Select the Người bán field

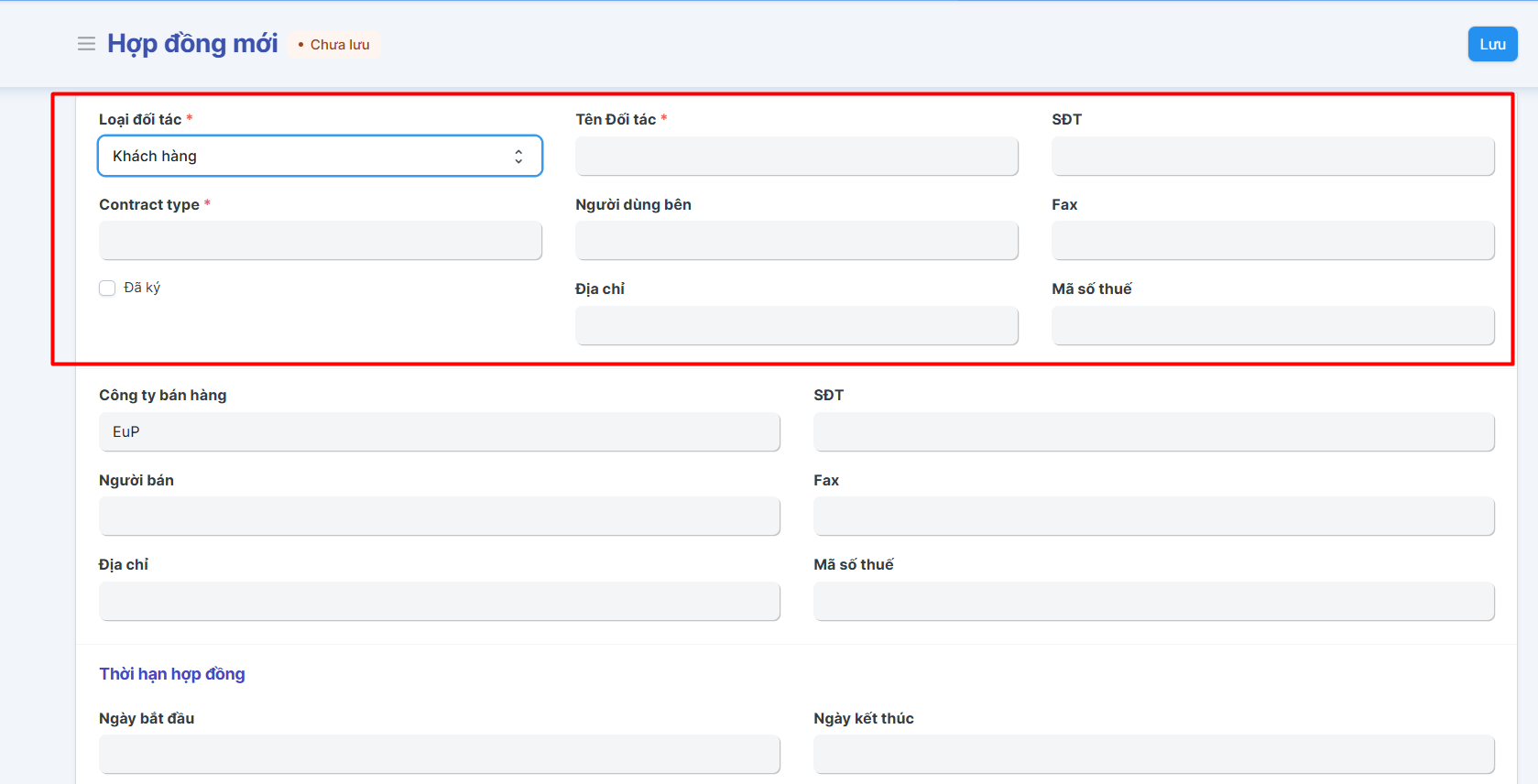coord(439,517)
